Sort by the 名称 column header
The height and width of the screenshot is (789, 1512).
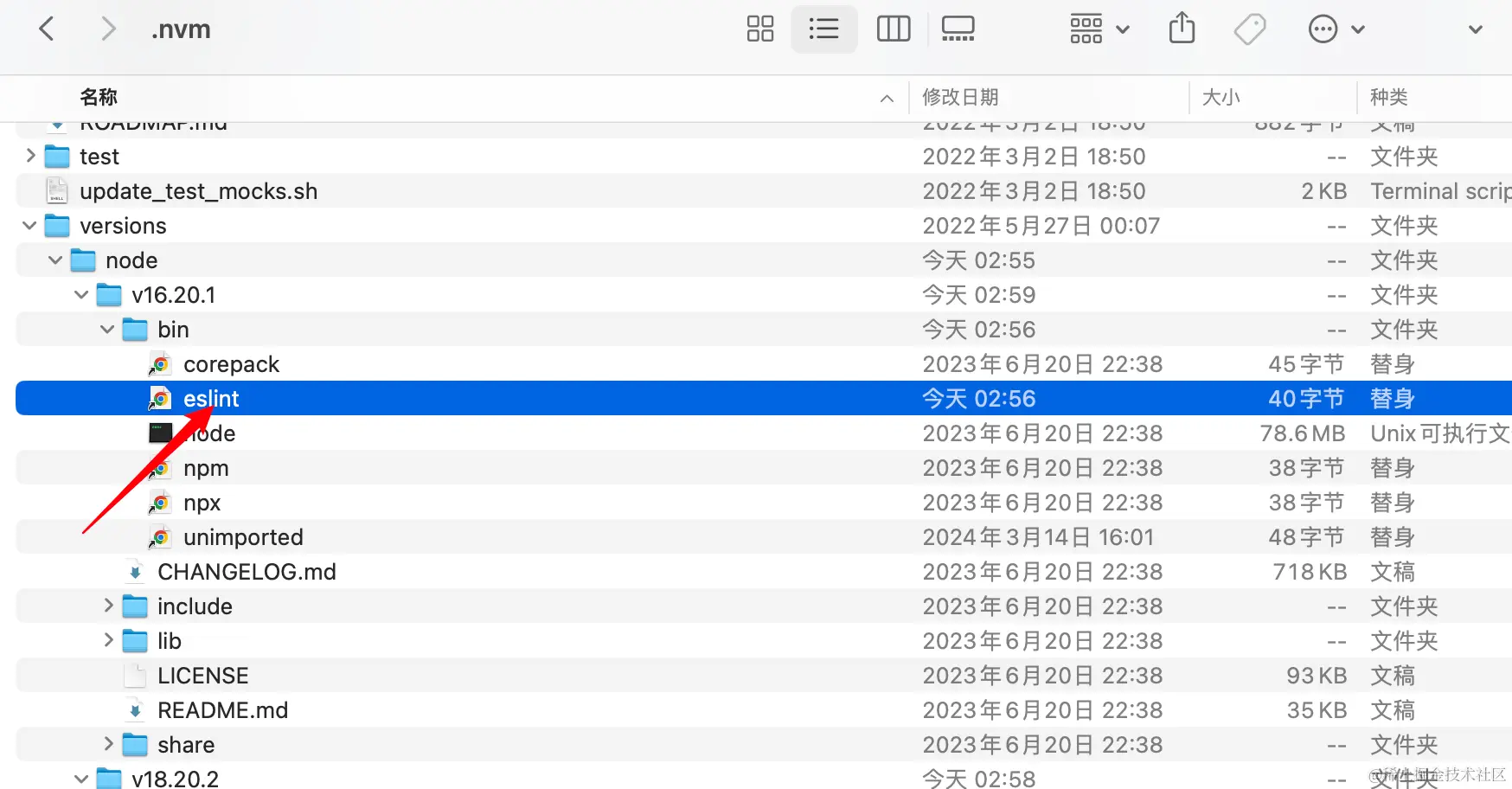point(99,97)
